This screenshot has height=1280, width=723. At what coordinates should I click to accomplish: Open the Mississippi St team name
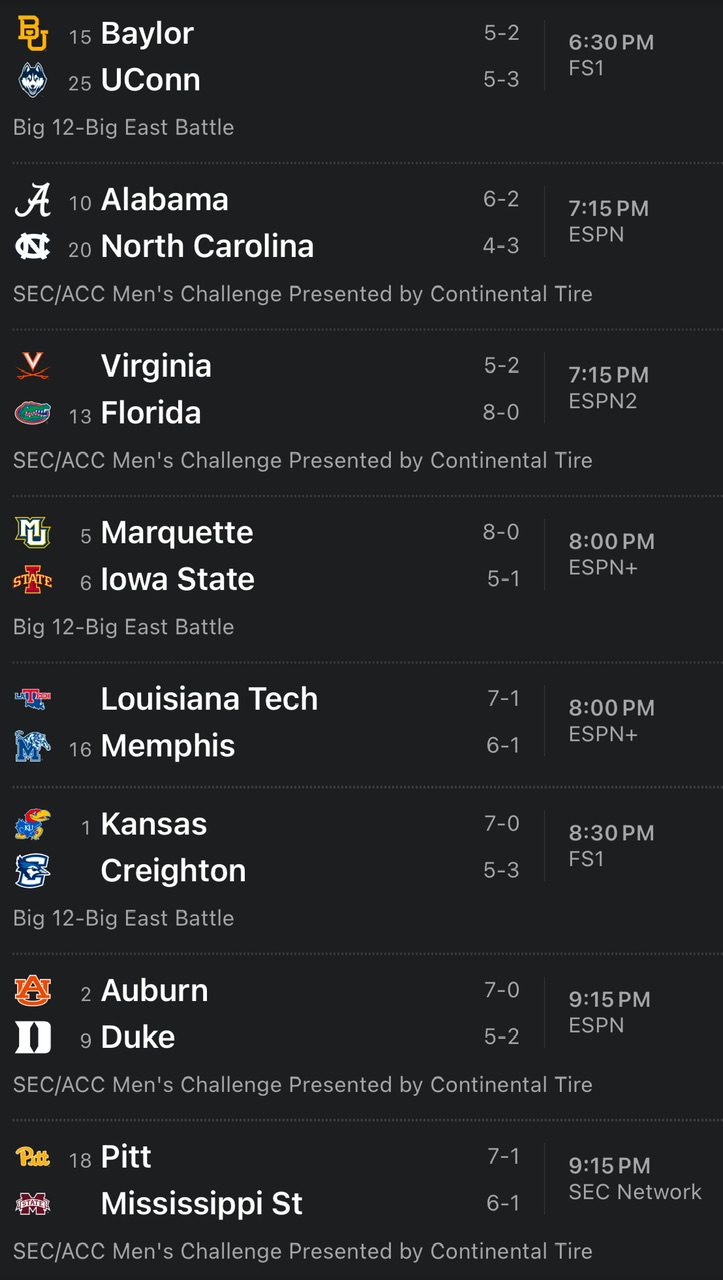[x=201, y=1204]
